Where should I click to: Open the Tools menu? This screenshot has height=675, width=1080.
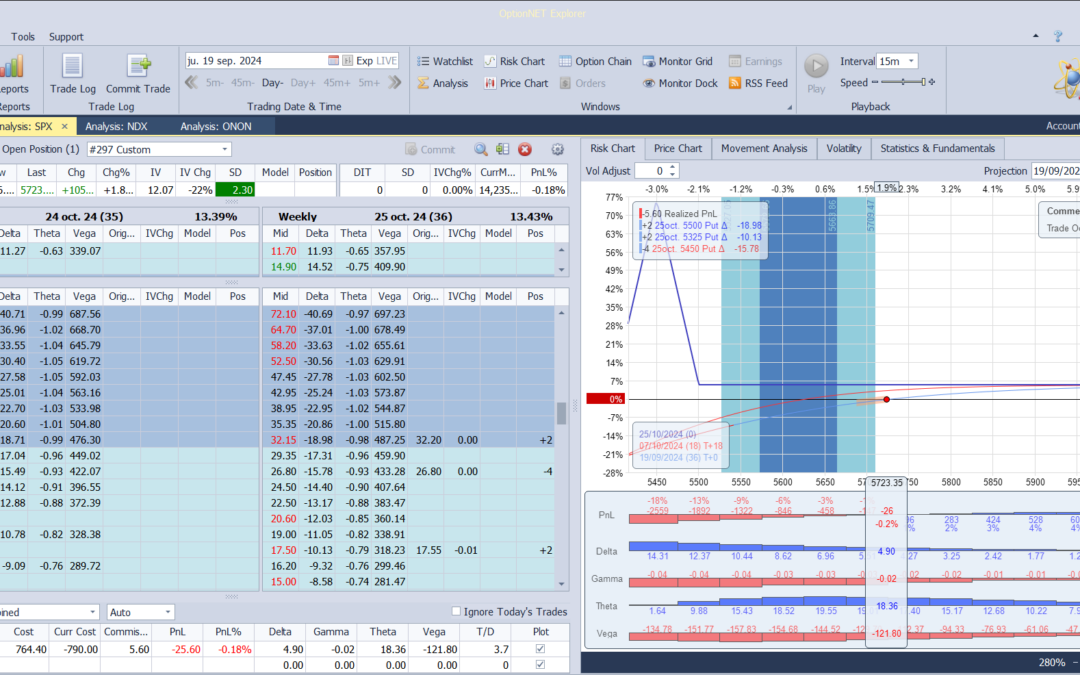click(23, 37)
